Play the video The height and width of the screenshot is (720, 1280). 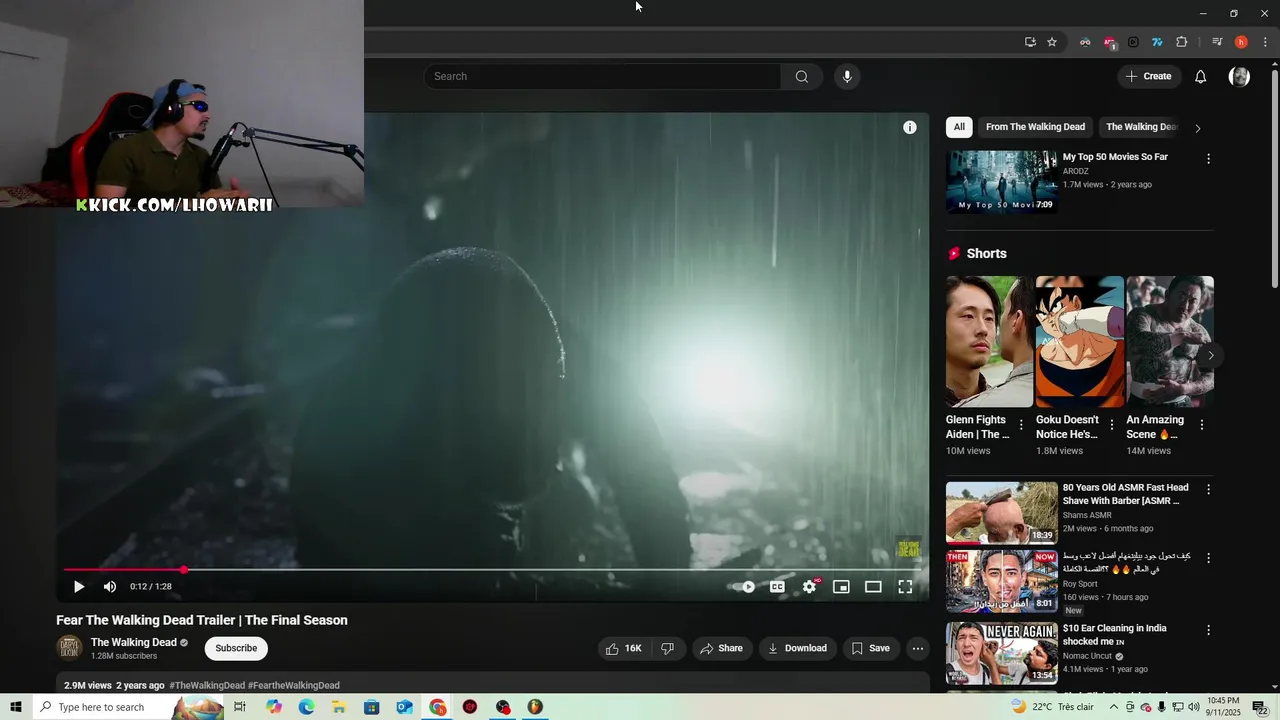coord(79,587)
